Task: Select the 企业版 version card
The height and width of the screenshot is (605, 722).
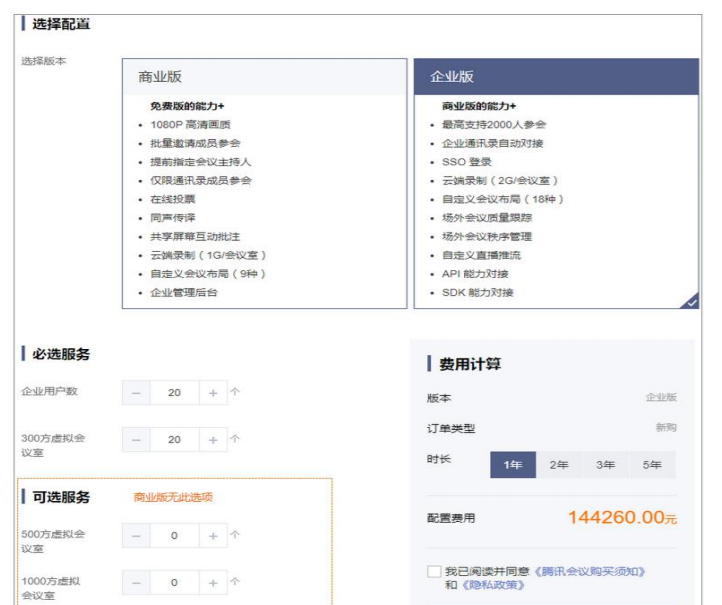Action: click(556, 183)
